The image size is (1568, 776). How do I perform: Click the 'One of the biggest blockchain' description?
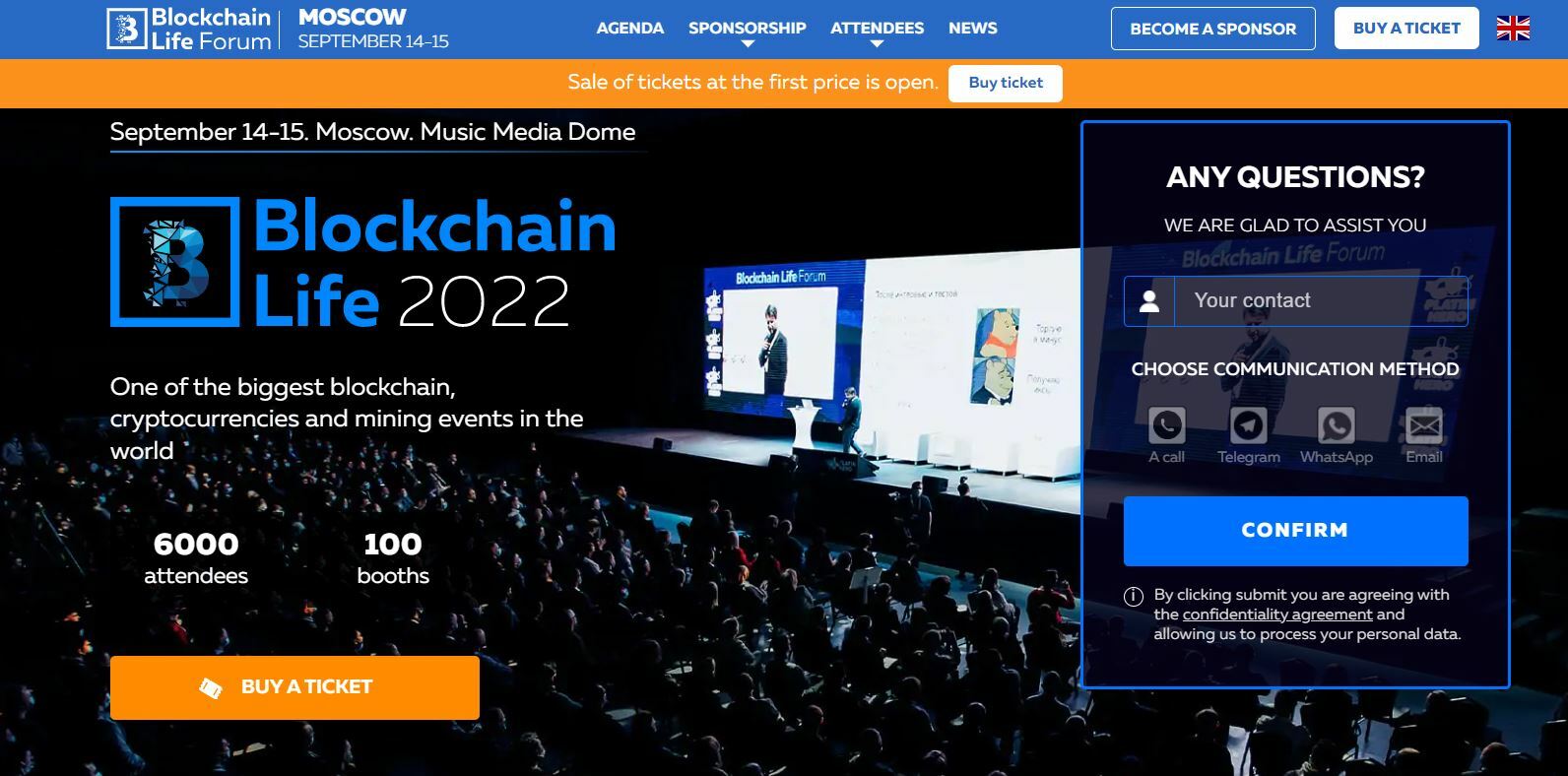[347, 419]
